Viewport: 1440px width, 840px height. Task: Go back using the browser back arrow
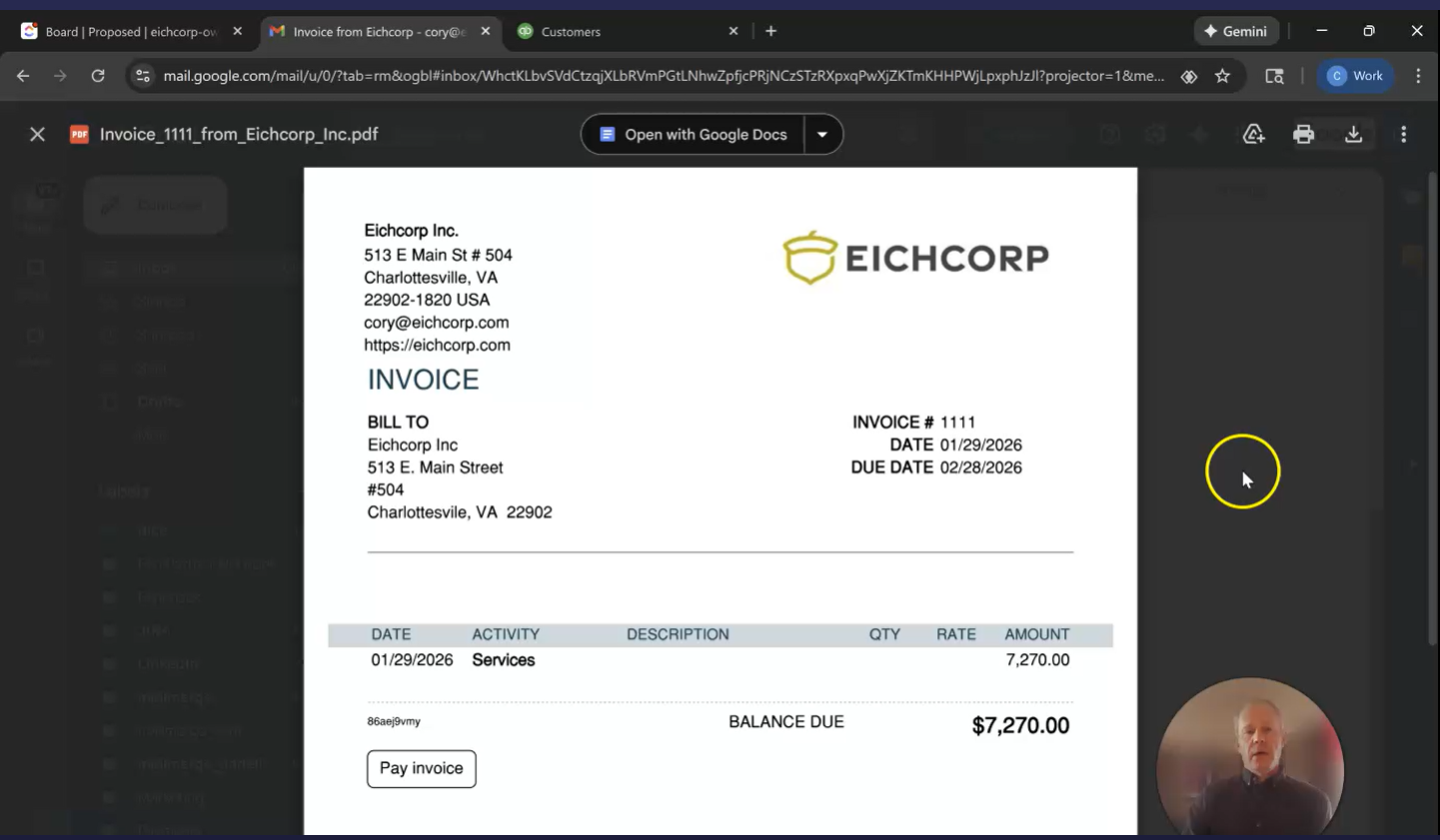pyautogui.click(x=23, y=76)
